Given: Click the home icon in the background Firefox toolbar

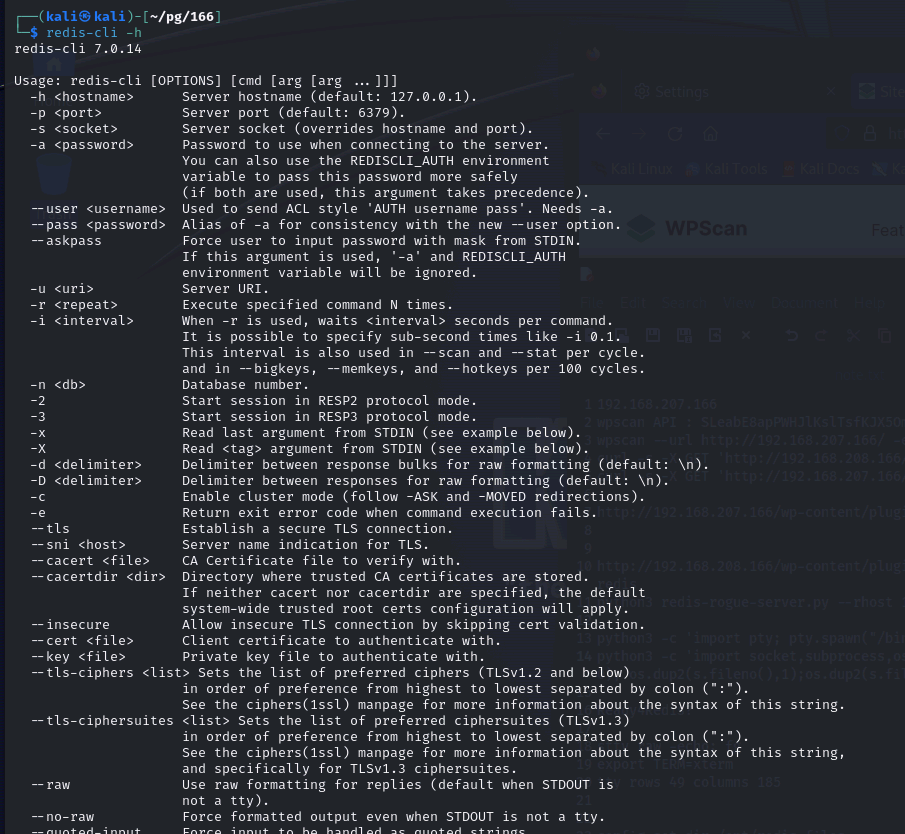Looking at the screenshot, I should [710, 134].
